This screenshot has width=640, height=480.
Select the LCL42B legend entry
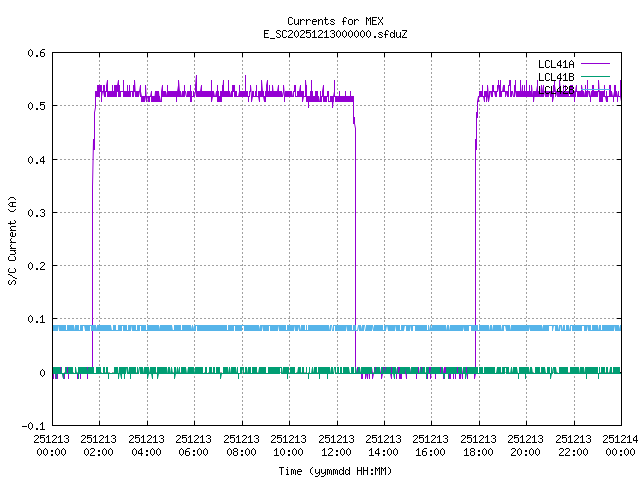[556, 90]
